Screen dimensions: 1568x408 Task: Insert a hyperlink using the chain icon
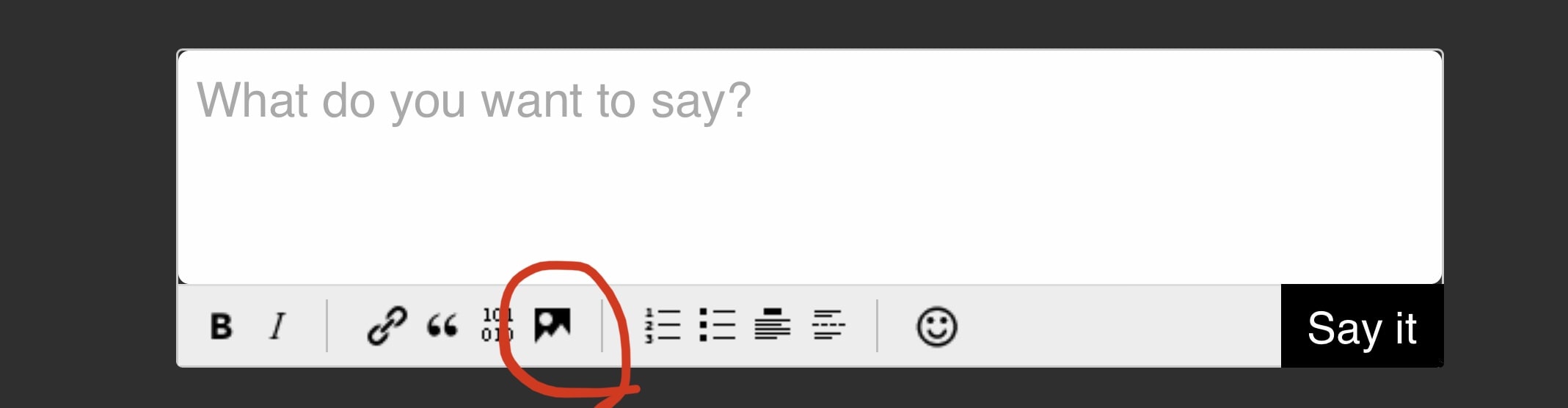pos(387,326)
